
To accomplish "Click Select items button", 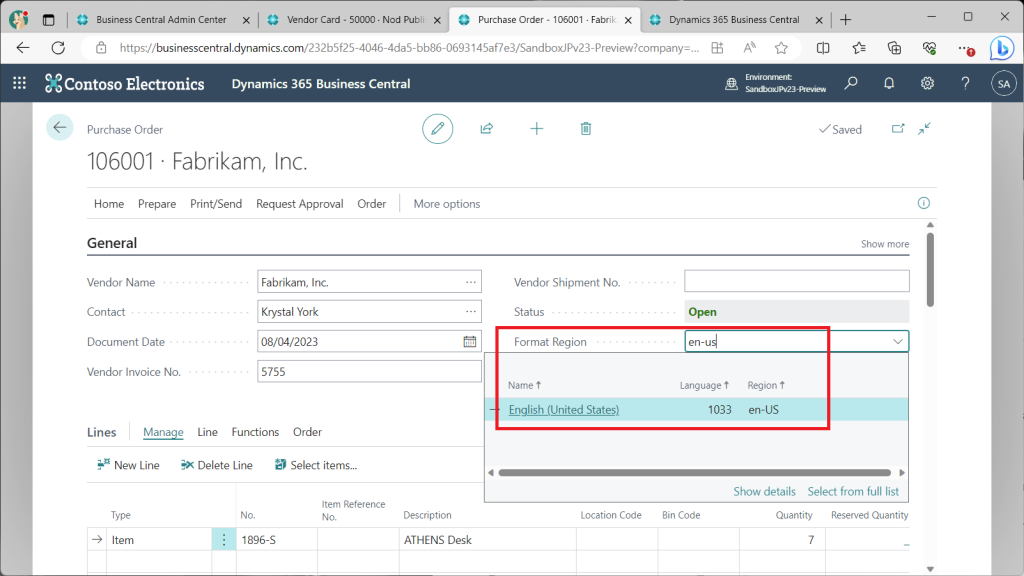I will pos(316,465).
